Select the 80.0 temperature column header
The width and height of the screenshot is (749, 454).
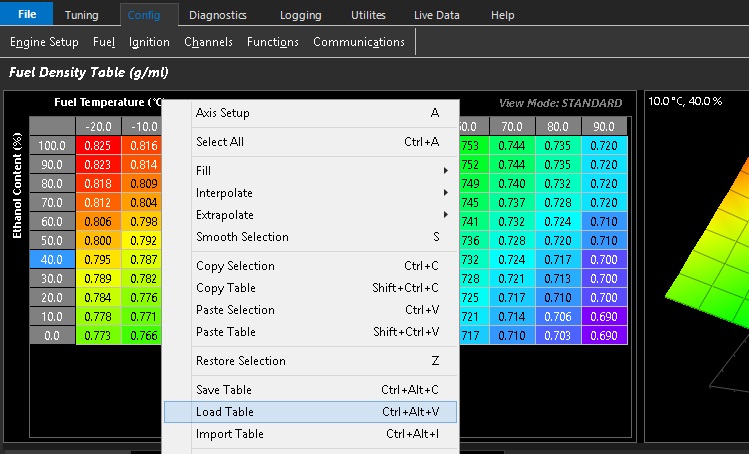(x=557, y=127)
